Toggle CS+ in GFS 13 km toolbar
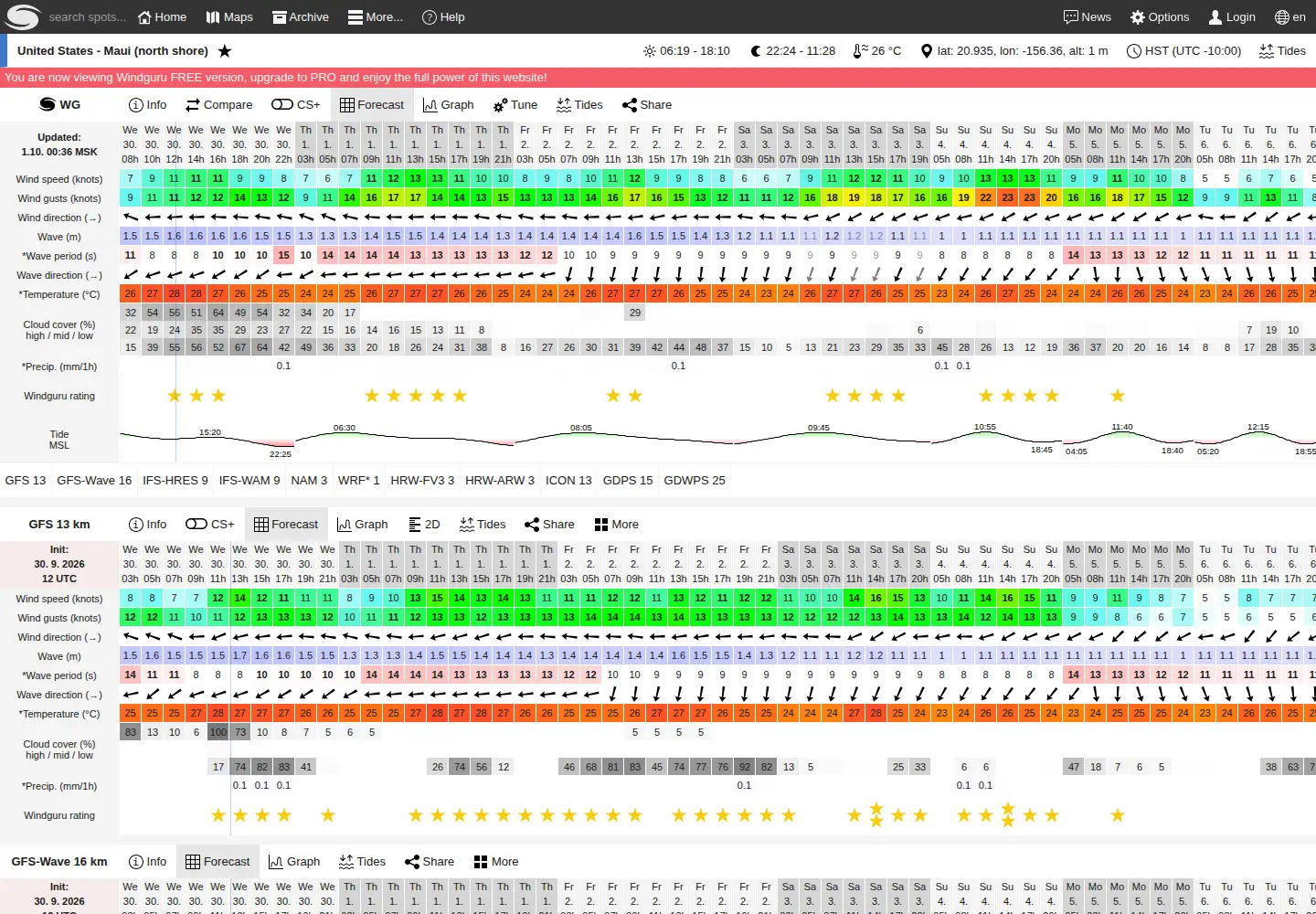Viewport: 1316px width, 914px height. click(210, 524)
